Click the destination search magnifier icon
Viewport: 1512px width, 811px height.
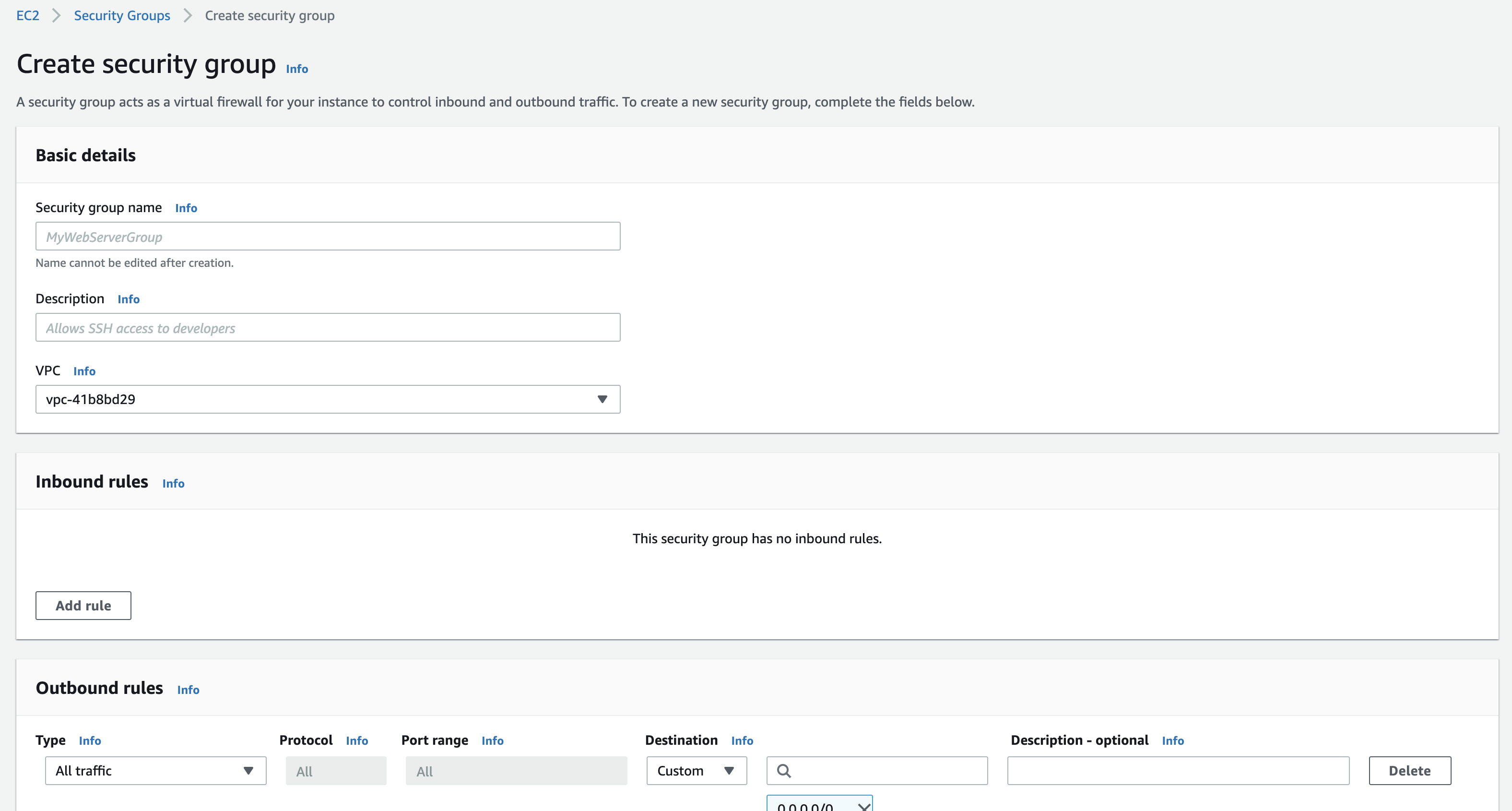tap(784, 771)
